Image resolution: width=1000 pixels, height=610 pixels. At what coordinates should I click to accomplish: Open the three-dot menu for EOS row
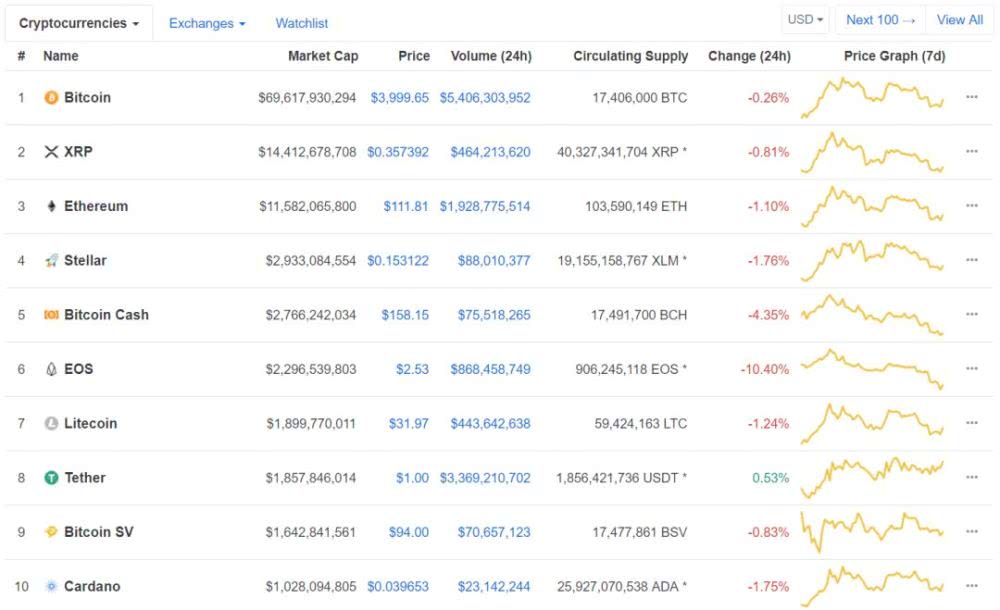(971, 369)
